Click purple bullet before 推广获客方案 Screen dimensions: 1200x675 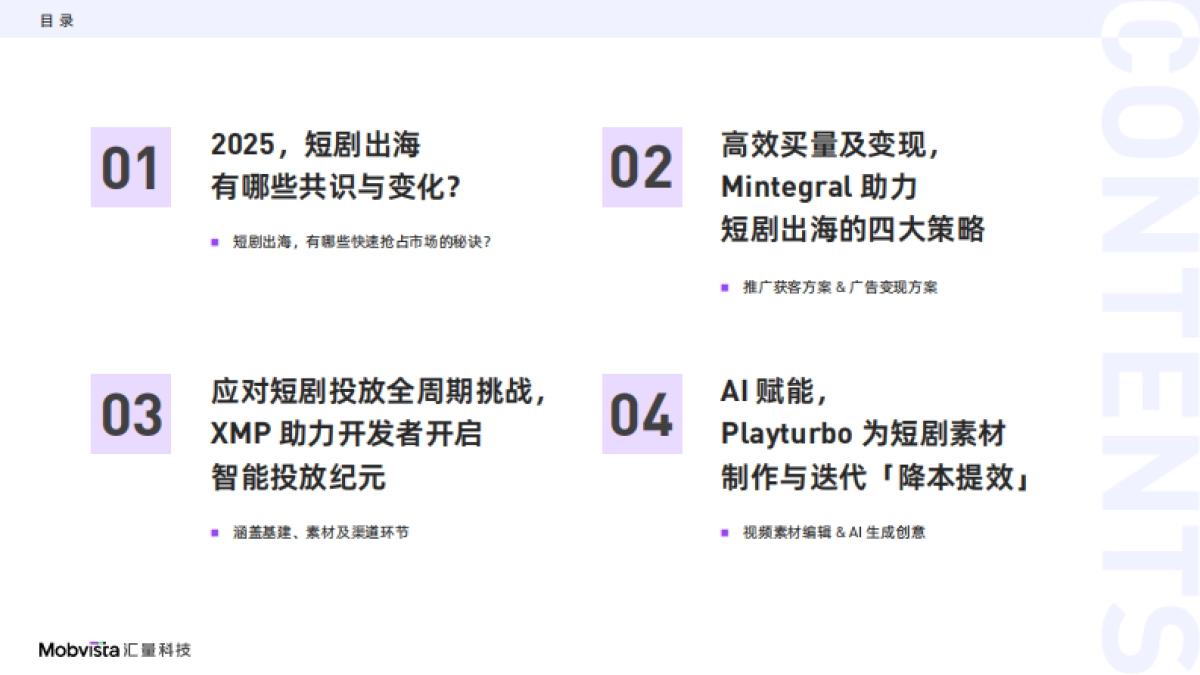pyautogui.click(x=725, y=288)
